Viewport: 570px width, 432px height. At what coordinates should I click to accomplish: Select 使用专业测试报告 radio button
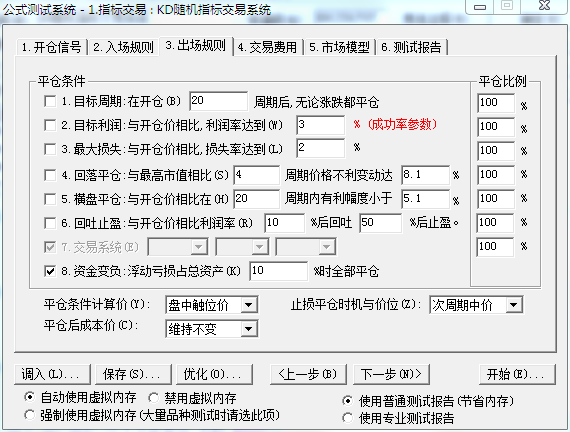[348, 418]
